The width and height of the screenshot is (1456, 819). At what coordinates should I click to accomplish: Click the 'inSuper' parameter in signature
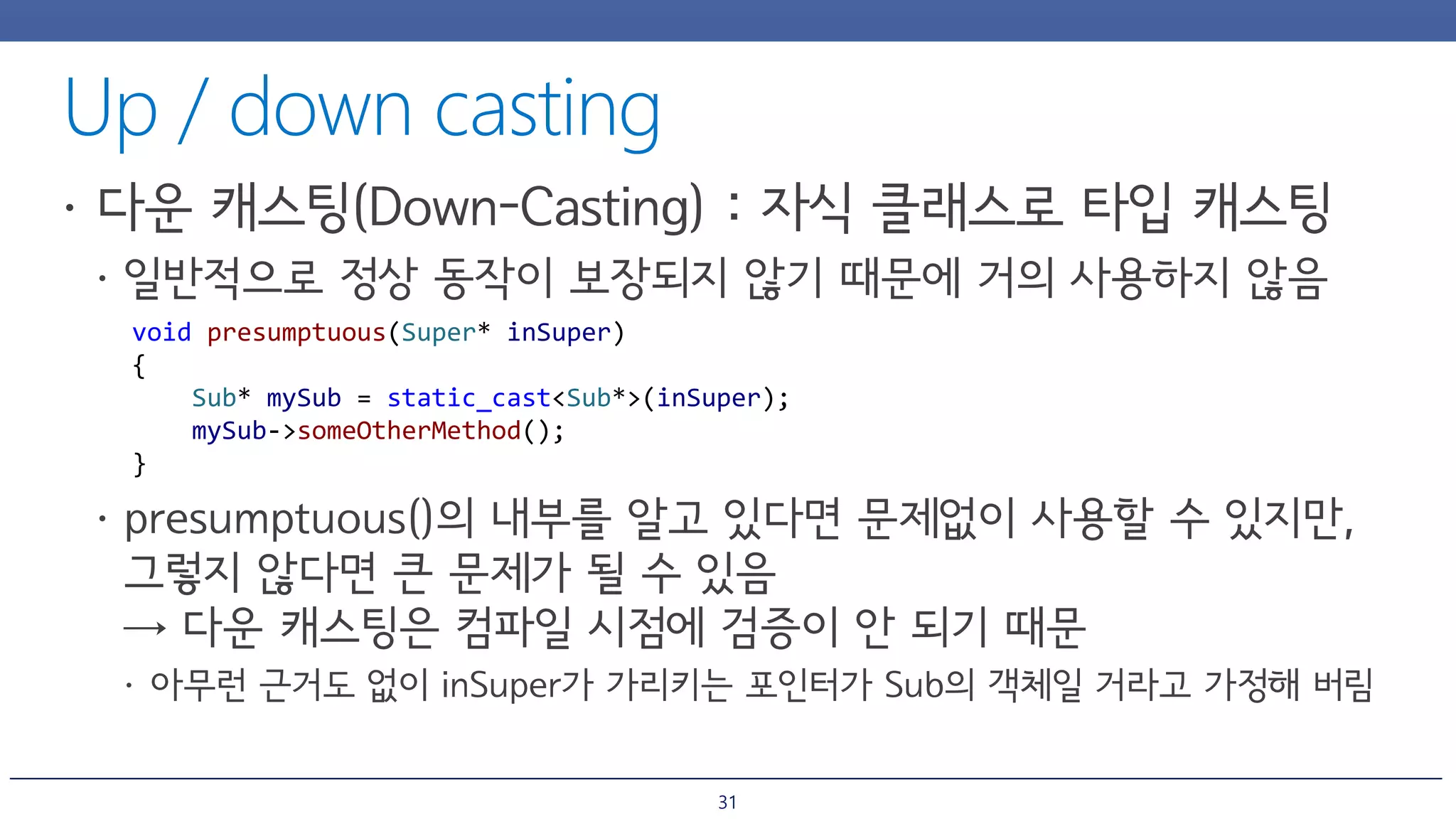pyautogui.click(x=559, y=333)
